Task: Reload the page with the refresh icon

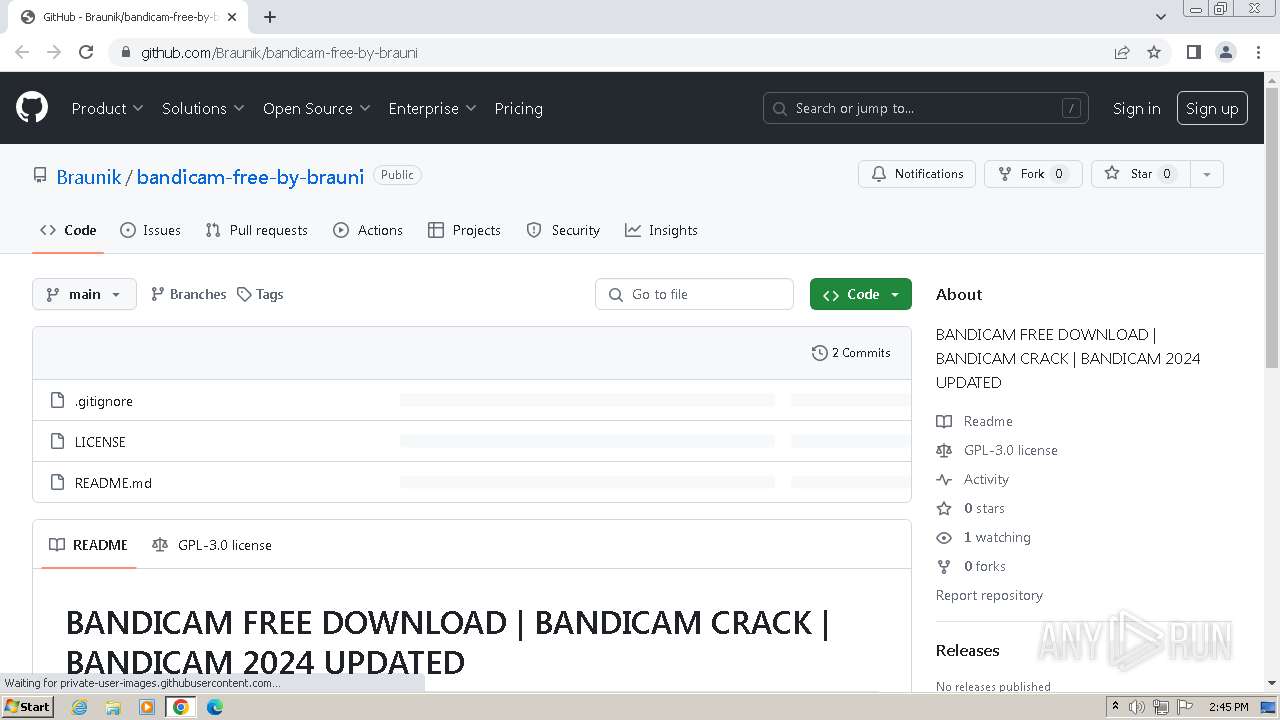Action: click(x=86, y=52)
